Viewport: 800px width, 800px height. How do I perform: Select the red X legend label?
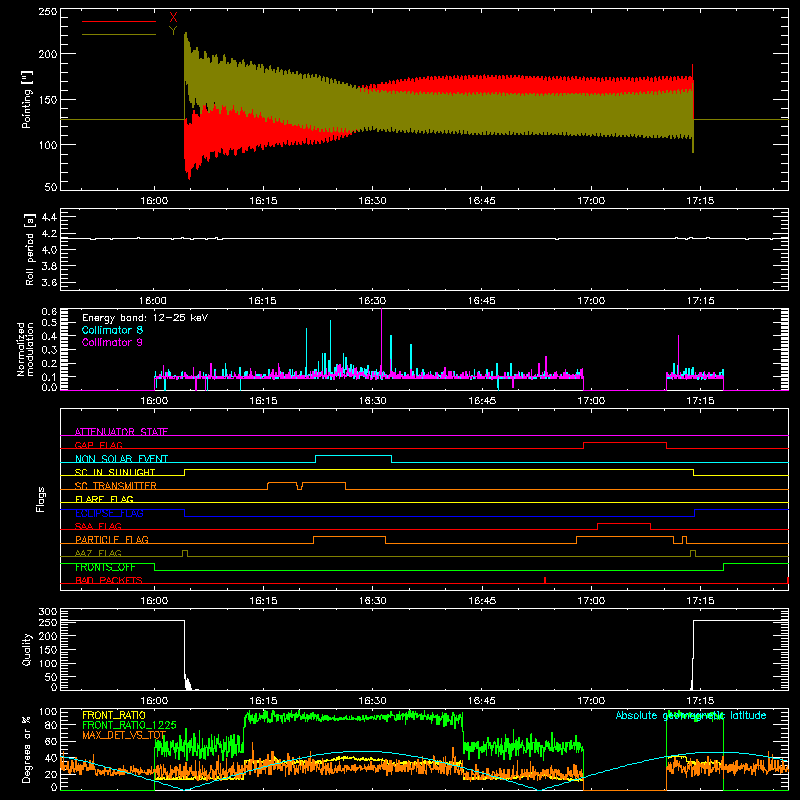pos(173,18)
